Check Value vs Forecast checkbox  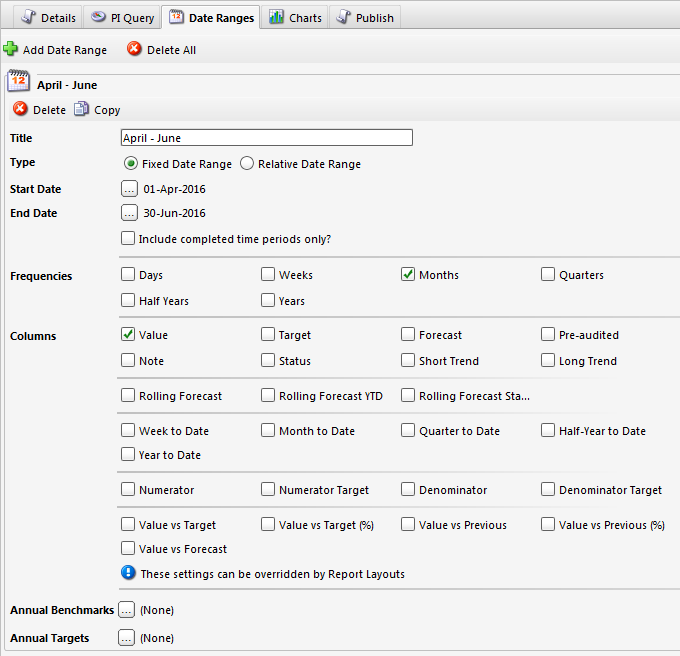(x=128, y=548)
